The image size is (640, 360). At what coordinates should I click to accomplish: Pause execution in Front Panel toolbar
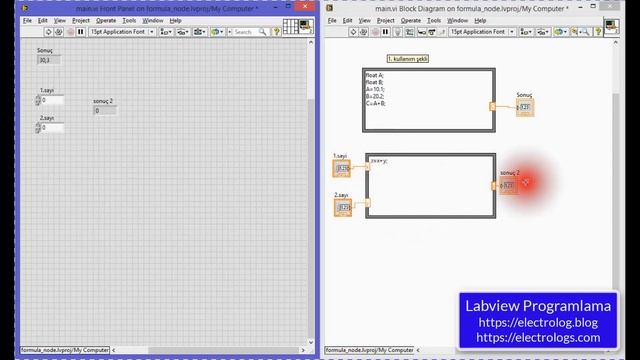pyautogui.click(x=80, y=32)
